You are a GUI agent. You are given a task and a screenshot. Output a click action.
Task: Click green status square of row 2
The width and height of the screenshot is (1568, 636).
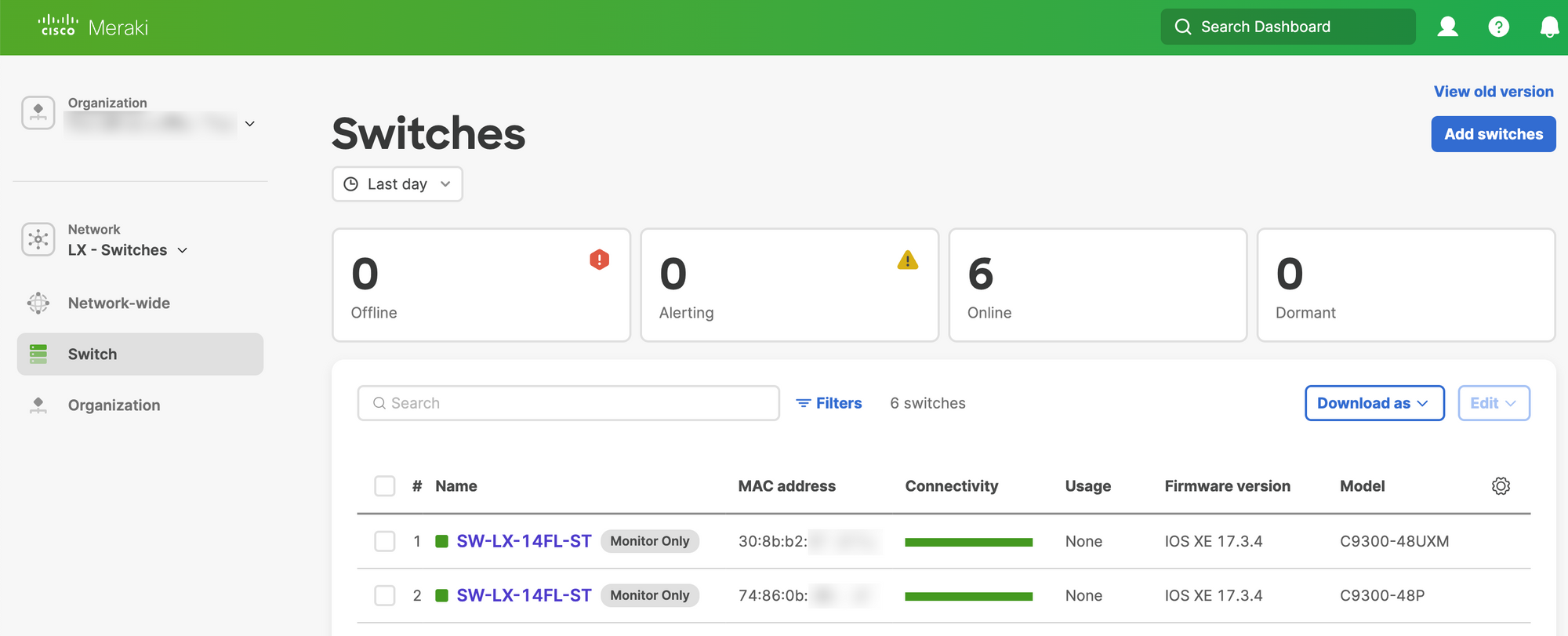pos(441,595)
